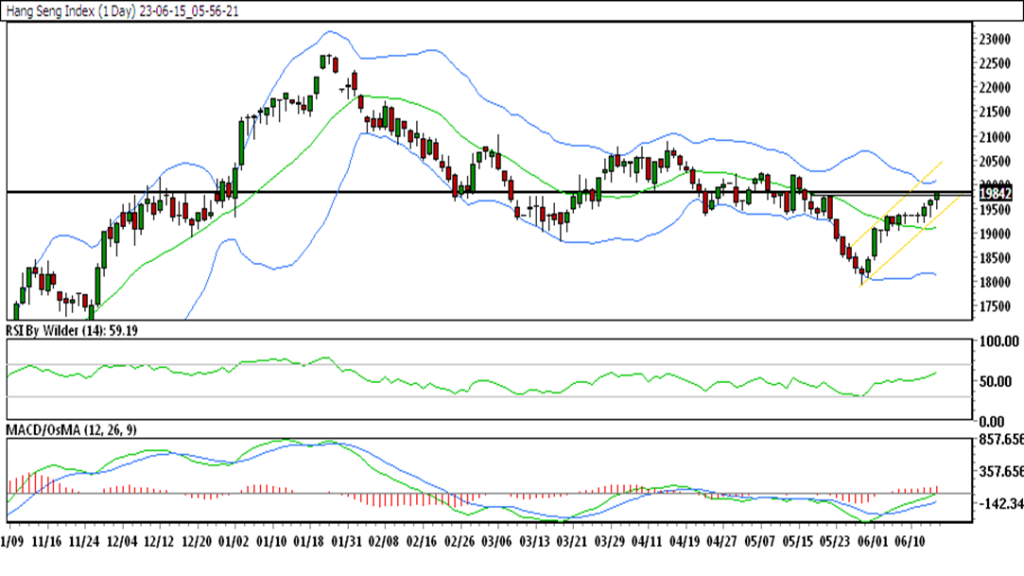Click the 03/21 date label
The height and width of the screenshot is (576, 1024).
[572, 542]
